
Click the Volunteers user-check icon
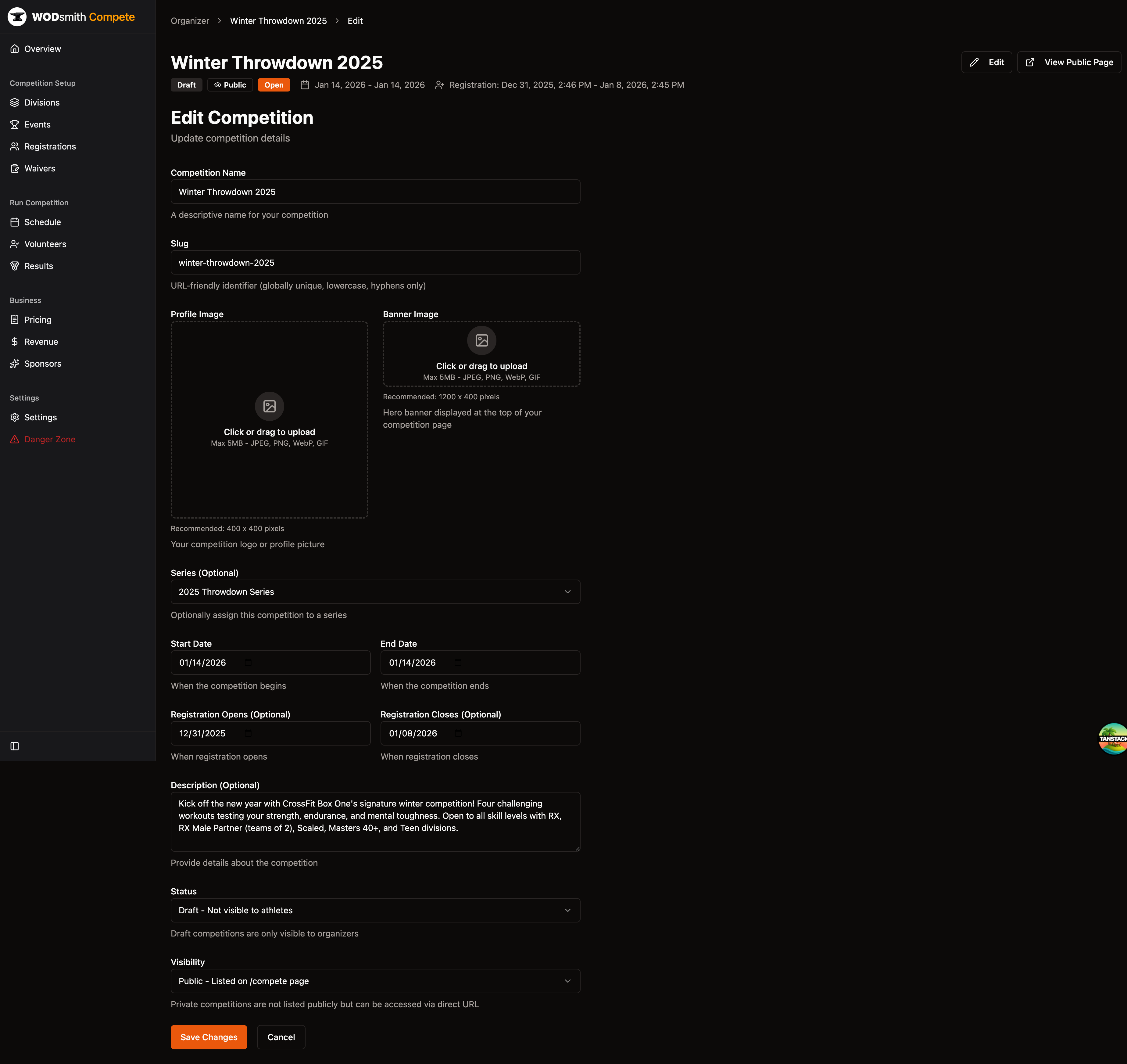coord(15,244)
